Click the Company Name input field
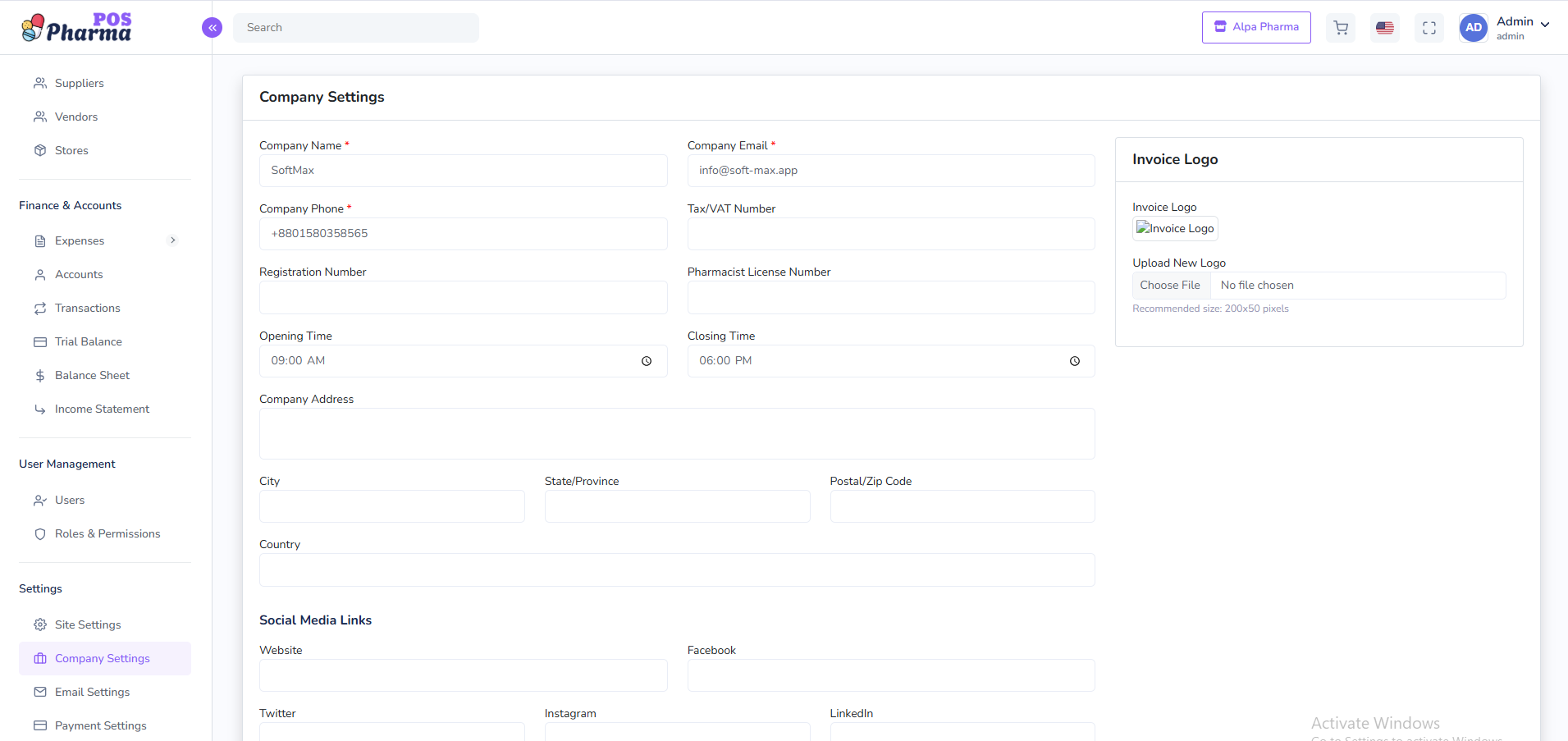1568x741 pixels. coord(463,171)
